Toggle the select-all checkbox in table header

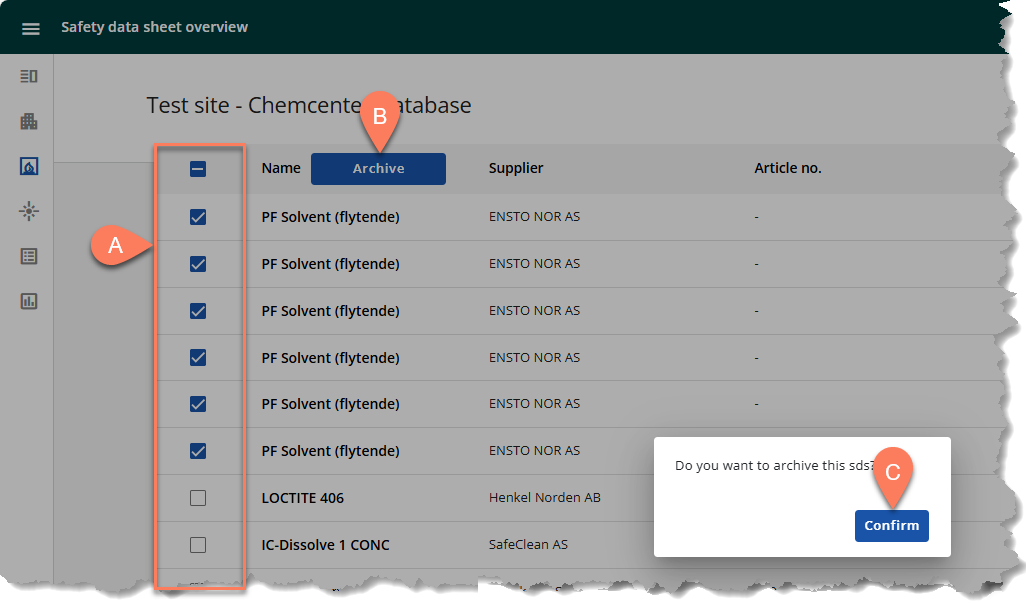(x=198, y=169)
